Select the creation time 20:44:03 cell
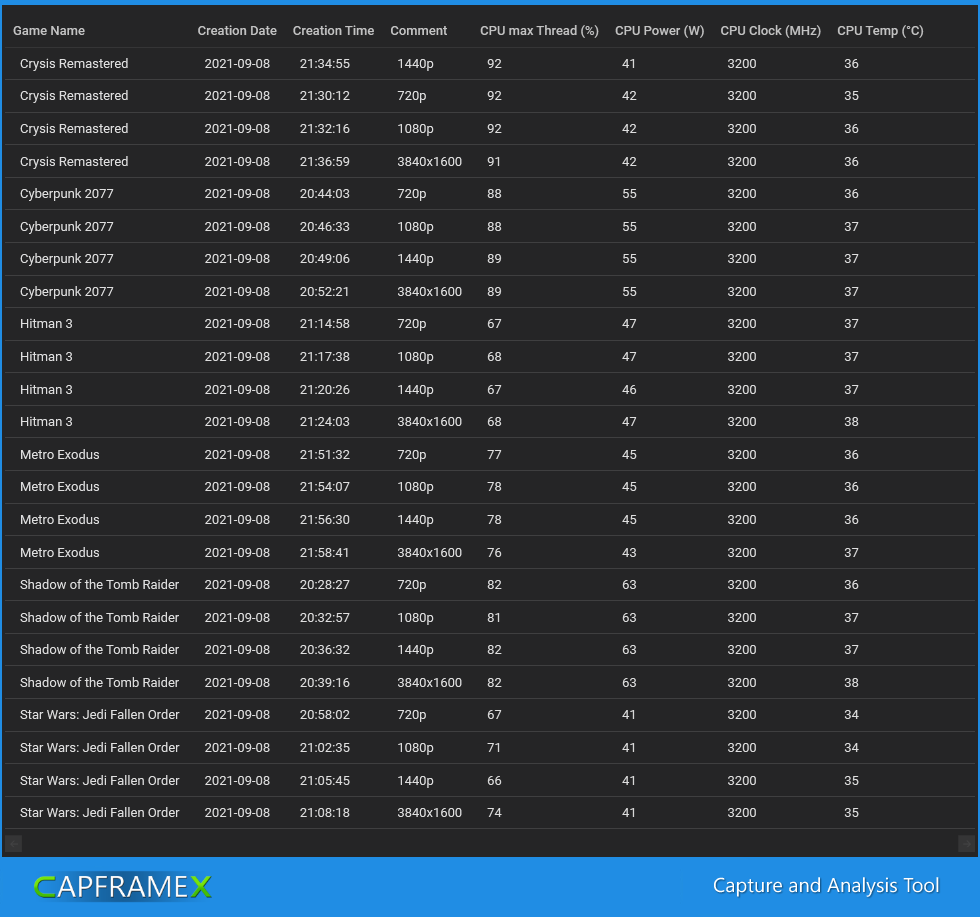The image size is (980, 917). [x=324, y=194]
